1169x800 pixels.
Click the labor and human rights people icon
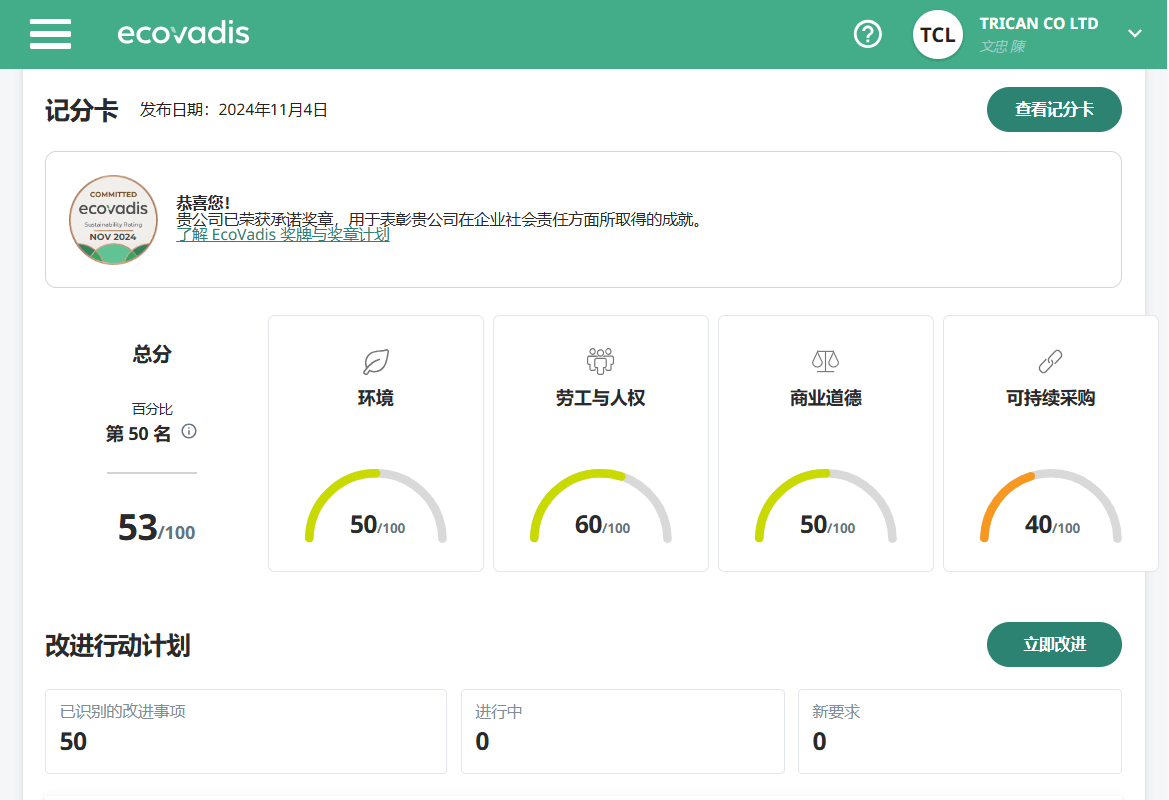[600, 361]
